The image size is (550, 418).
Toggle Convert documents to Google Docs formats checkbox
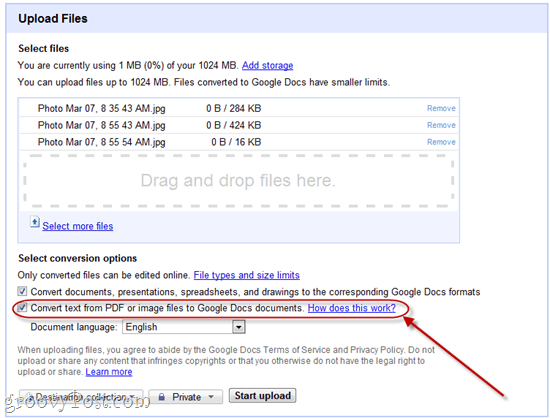pos(22,291)
